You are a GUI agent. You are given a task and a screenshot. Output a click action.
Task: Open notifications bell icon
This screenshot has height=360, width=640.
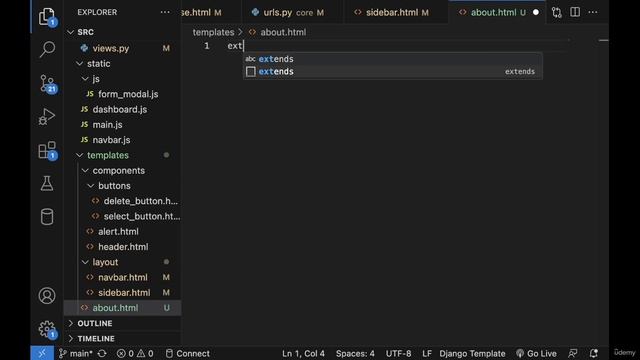(x=593, y=353)
